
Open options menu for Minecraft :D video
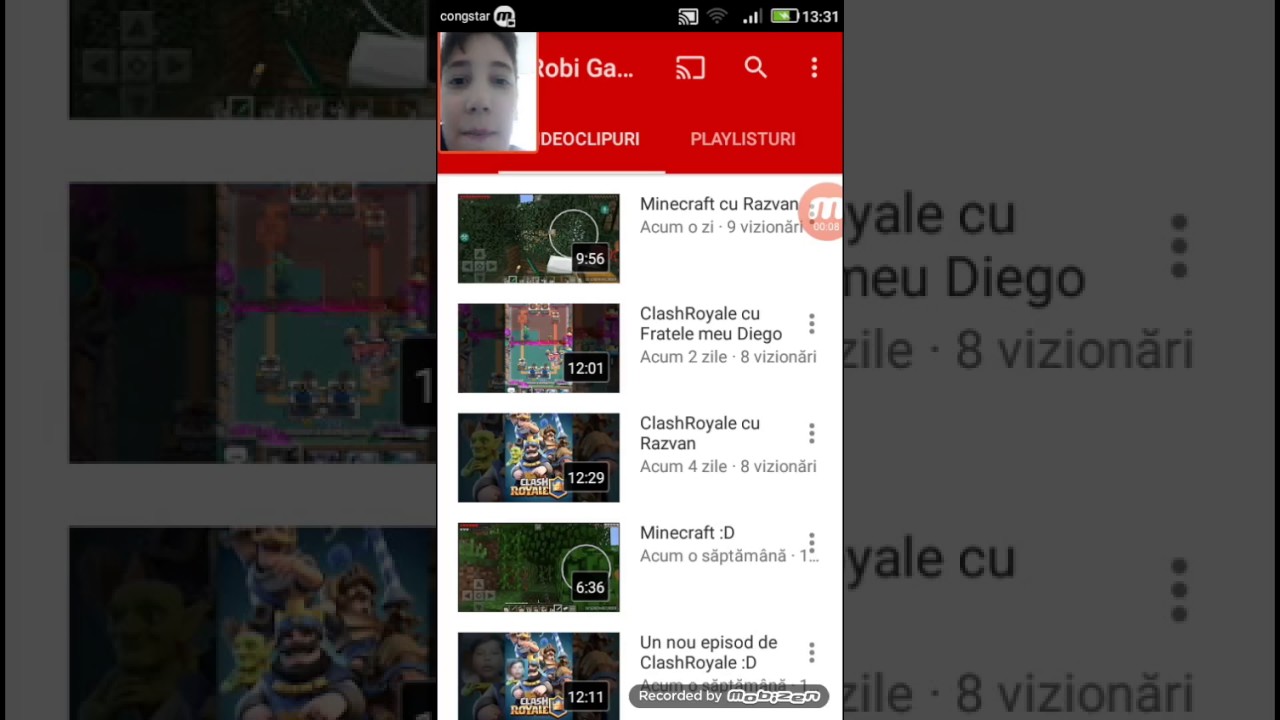pos(812,543)
